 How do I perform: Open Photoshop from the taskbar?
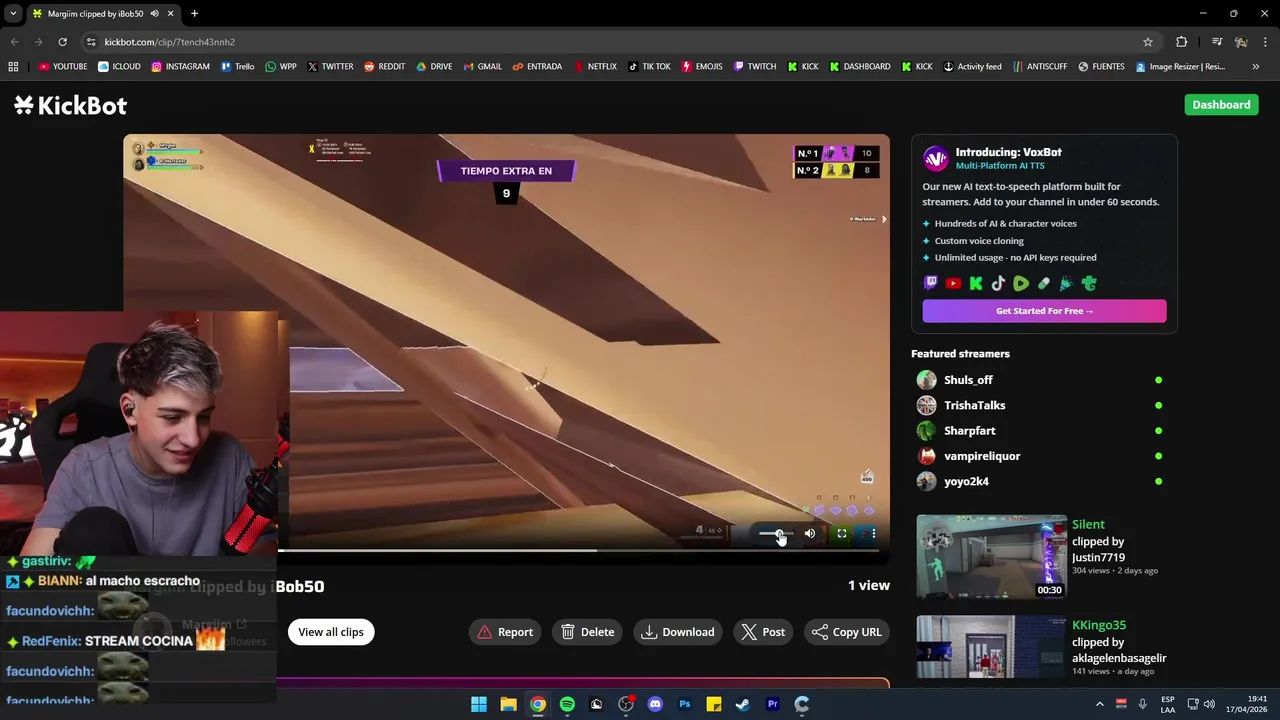pos(685,705)
